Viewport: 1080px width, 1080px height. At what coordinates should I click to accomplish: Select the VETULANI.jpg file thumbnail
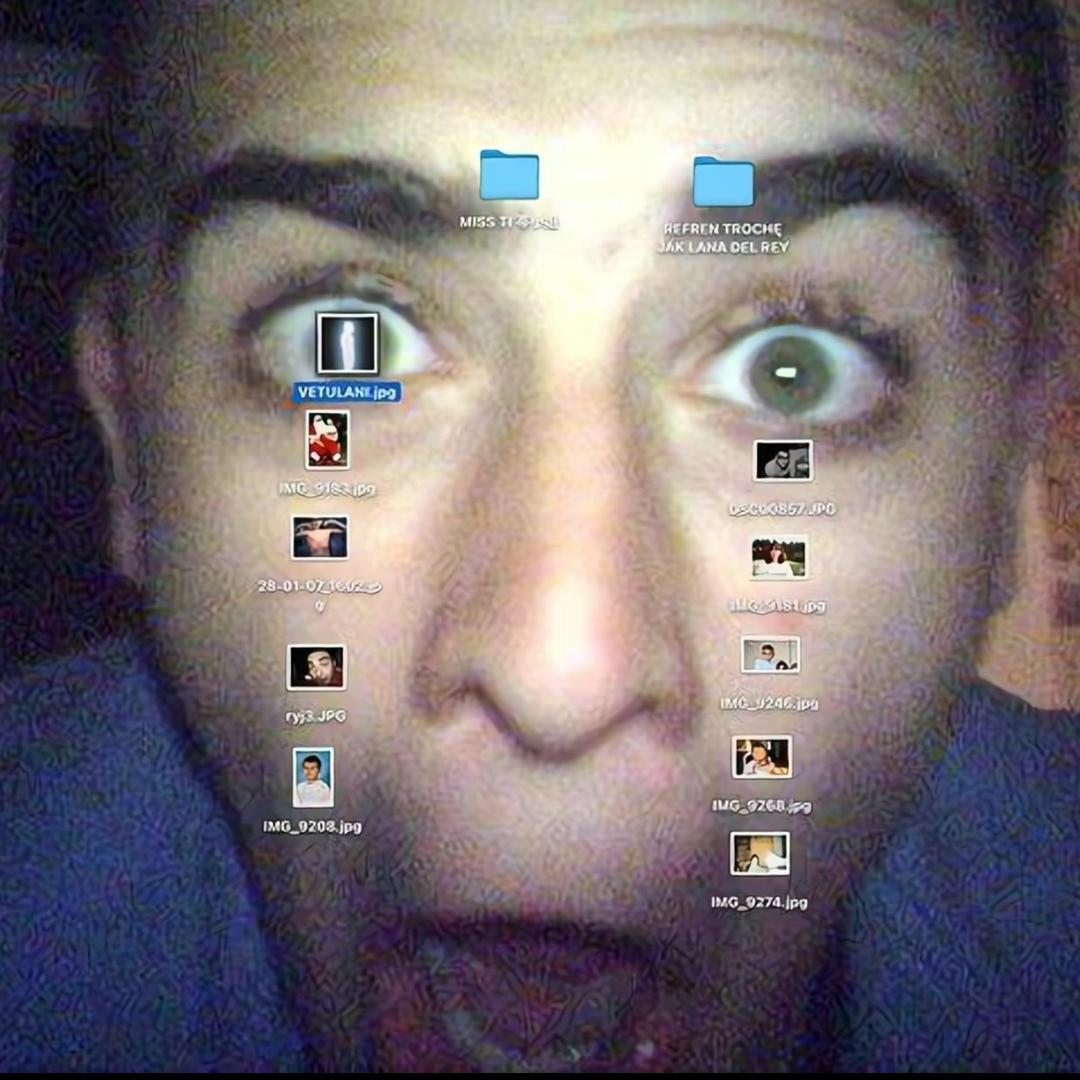347,343
